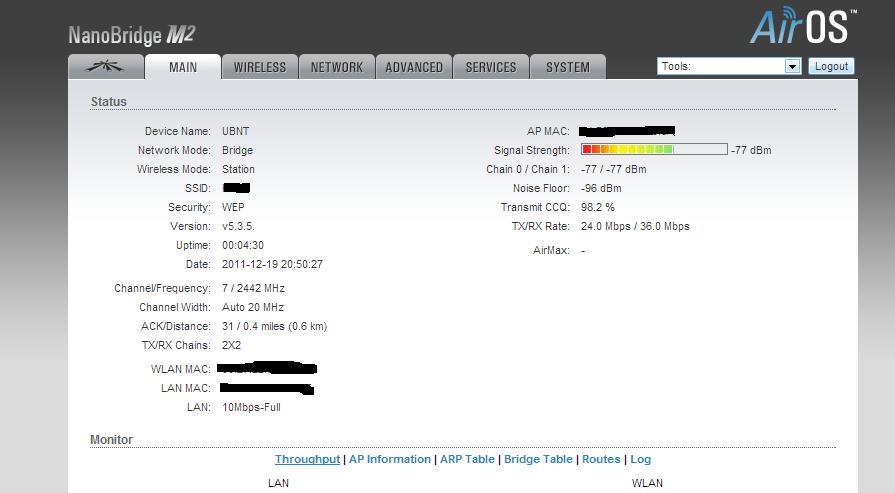Viewport: 895px width, 493px height.
Task: Select the Wireless Mode value Station
Action: pyautogui.click(x=238, y=169)
